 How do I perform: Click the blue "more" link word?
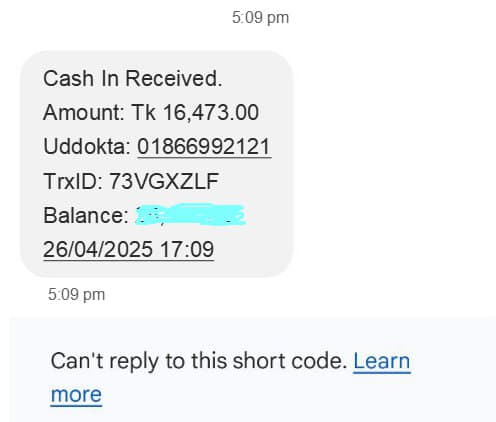pos(76,395)
